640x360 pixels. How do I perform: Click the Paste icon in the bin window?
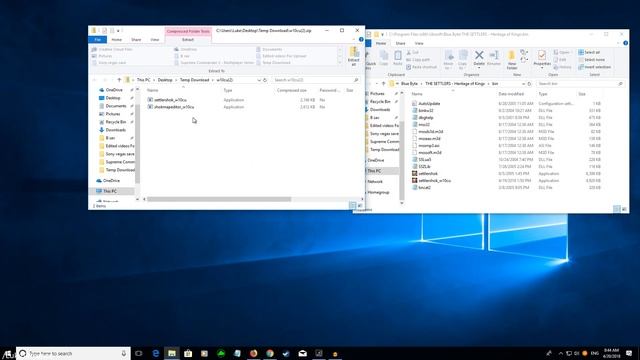[x=398, y=58]
